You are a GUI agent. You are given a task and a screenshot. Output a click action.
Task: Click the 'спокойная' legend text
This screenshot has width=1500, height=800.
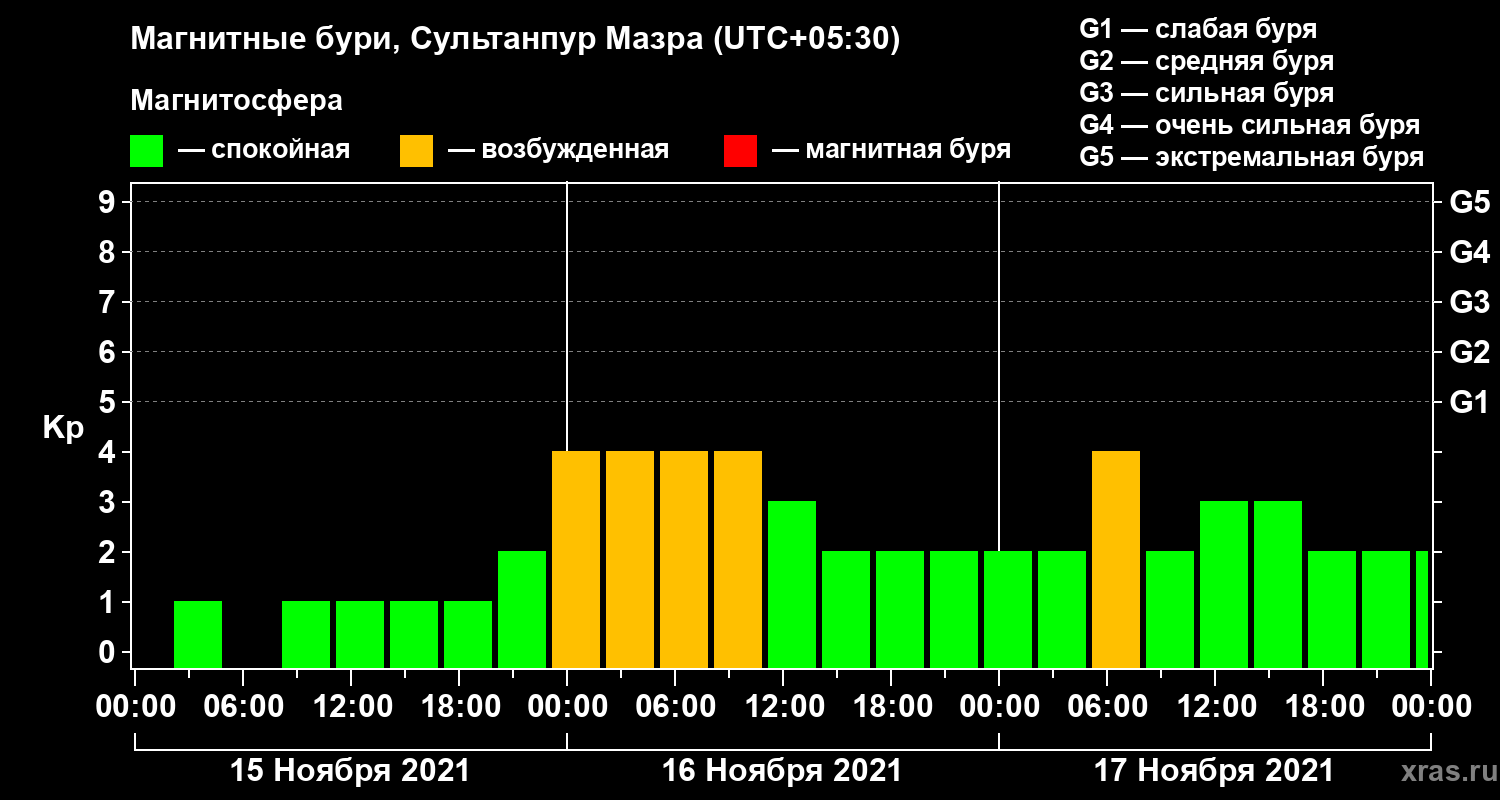280,150
